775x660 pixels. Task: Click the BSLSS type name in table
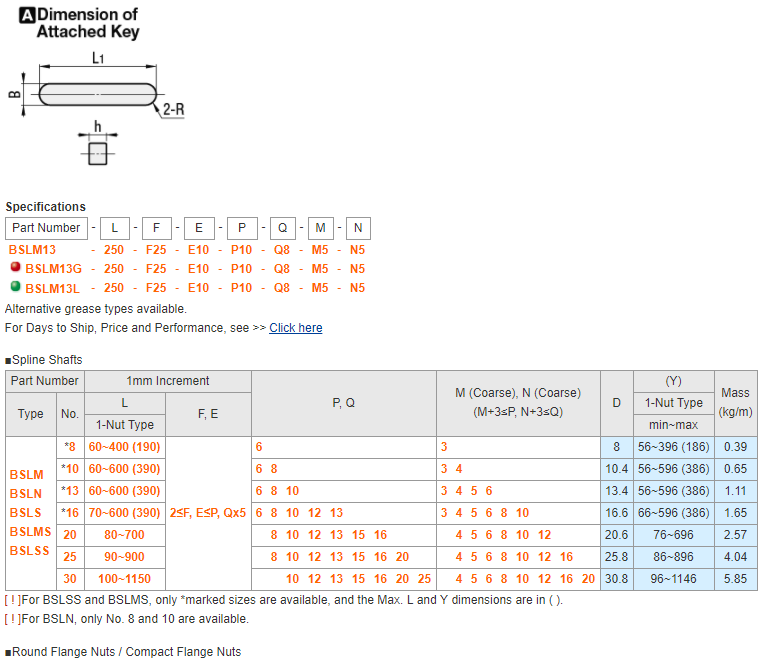pyautogui.click(x=30, y=551)
